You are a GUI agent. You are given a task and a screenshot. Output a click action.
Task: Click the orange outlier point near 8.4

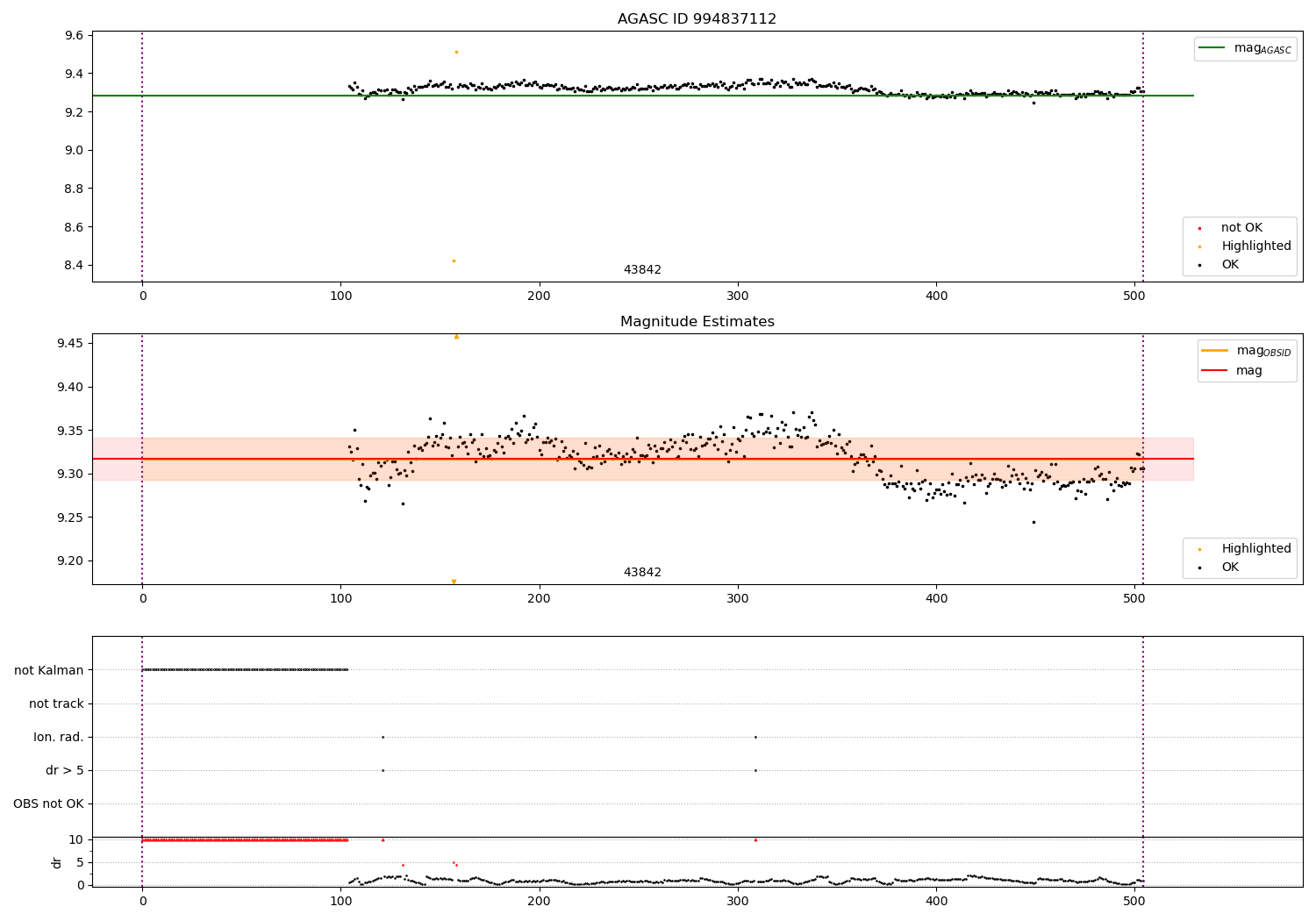click(454, 261)
